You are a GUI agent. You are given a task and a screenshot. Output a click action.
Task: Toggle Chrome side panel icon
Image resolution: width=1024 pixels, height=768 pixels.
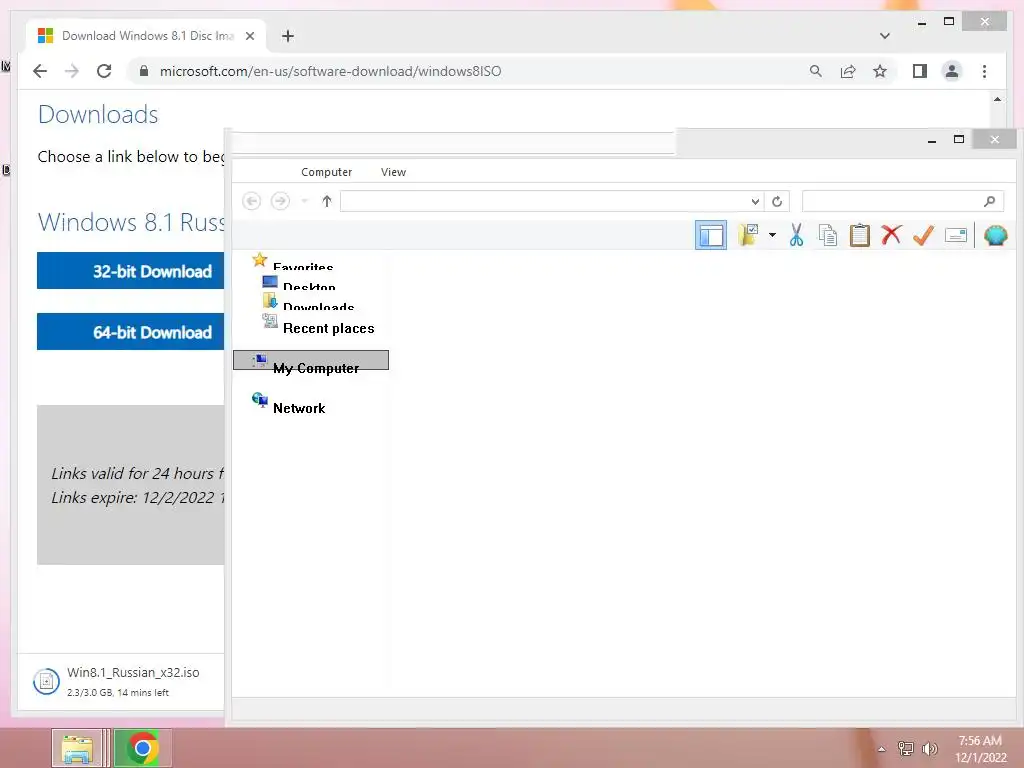[x=920, y=71]
